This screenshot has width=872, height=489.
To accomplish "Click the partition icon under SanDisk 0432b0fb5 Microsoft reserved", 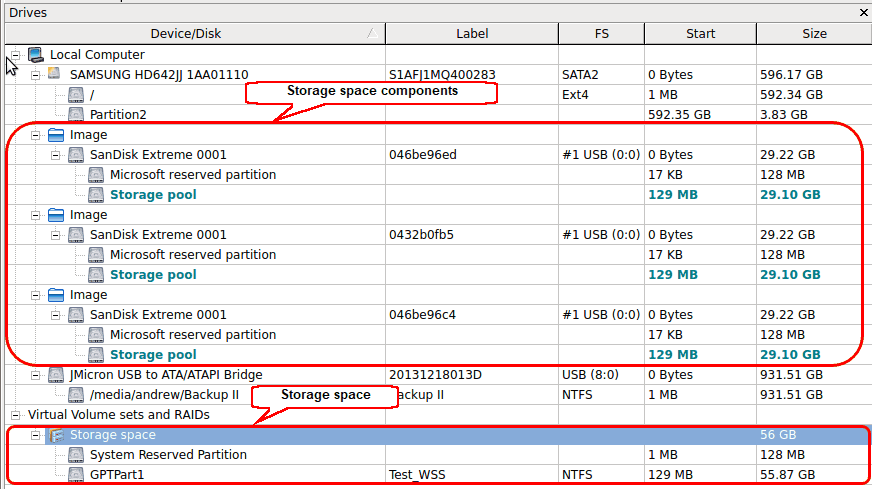I will pyautogui.click(x=96, y=255).
